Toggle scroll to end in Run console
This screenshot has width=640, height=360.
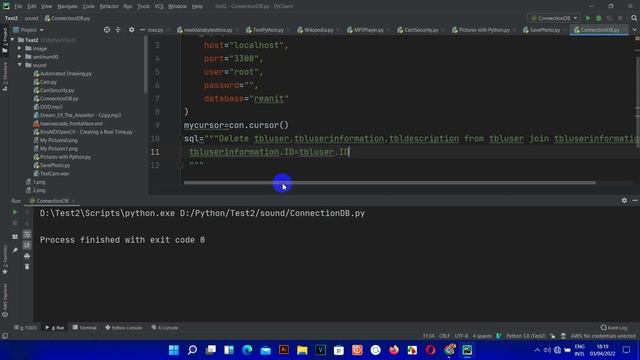coord(27,245)
